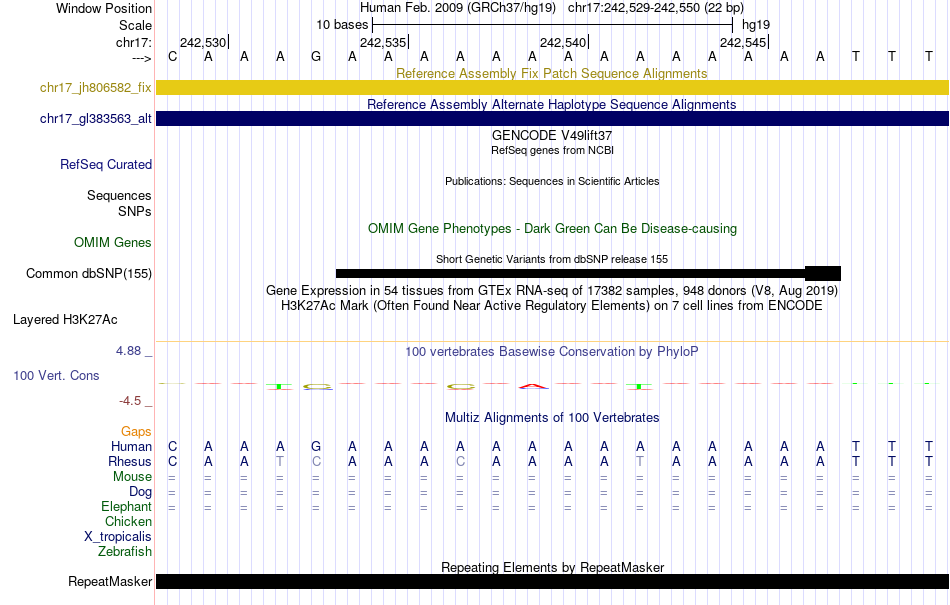
Task: Click the H3K27Ac Mark track title
Action: point(552,305)
